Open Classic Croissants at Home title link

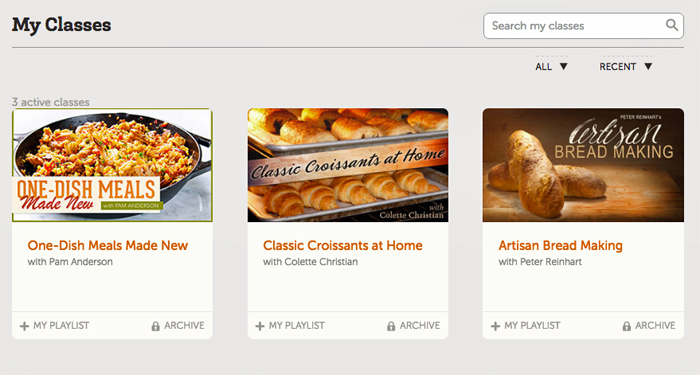342,246
